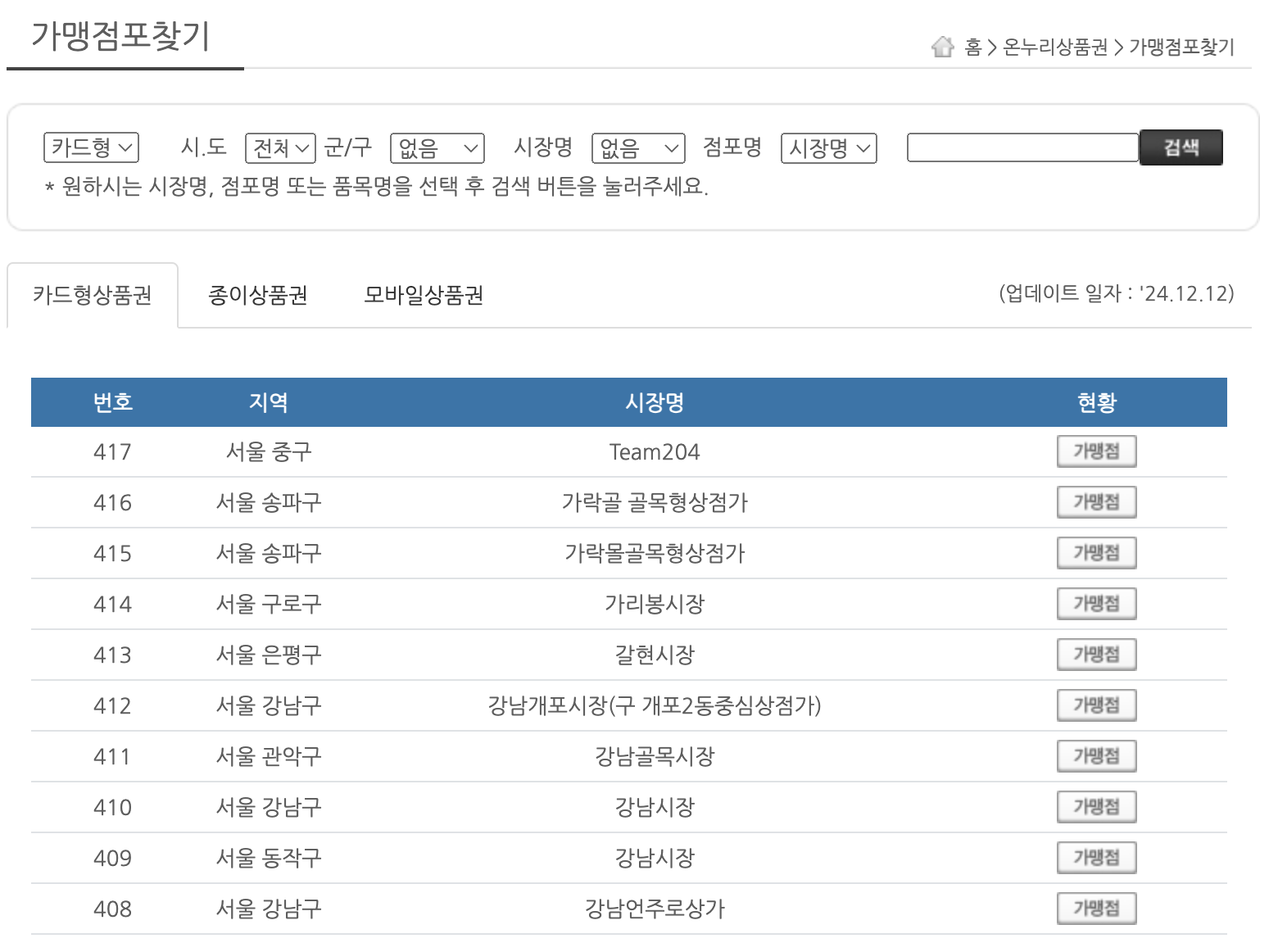
Task: Open 온누리상품권 breadcrumb link
Action: point(1055,47)
